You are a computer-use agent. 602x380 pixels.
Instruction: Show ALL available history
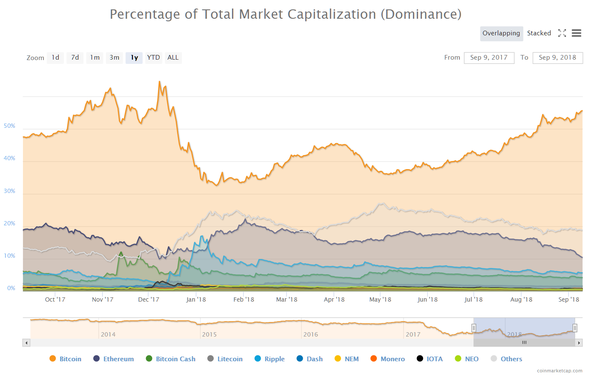click(173, 58)
